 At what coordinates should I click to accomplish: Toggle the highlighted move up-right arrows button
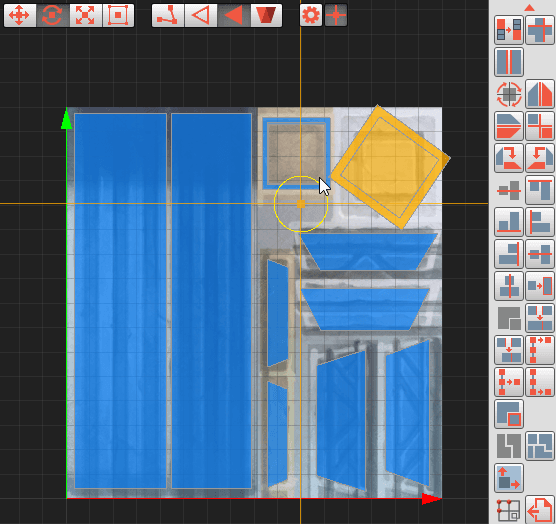[x=509, y=478]
